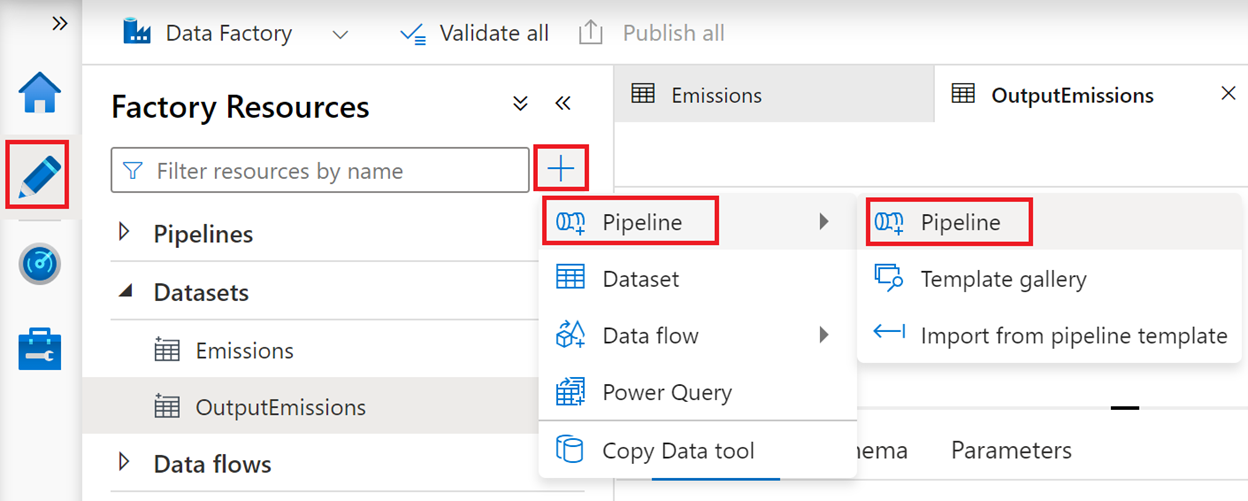Image resolution: width=1248 pixels, height=501 pixels.
Task: Collapse the Datasets tree node
Action: click(125, 292)
